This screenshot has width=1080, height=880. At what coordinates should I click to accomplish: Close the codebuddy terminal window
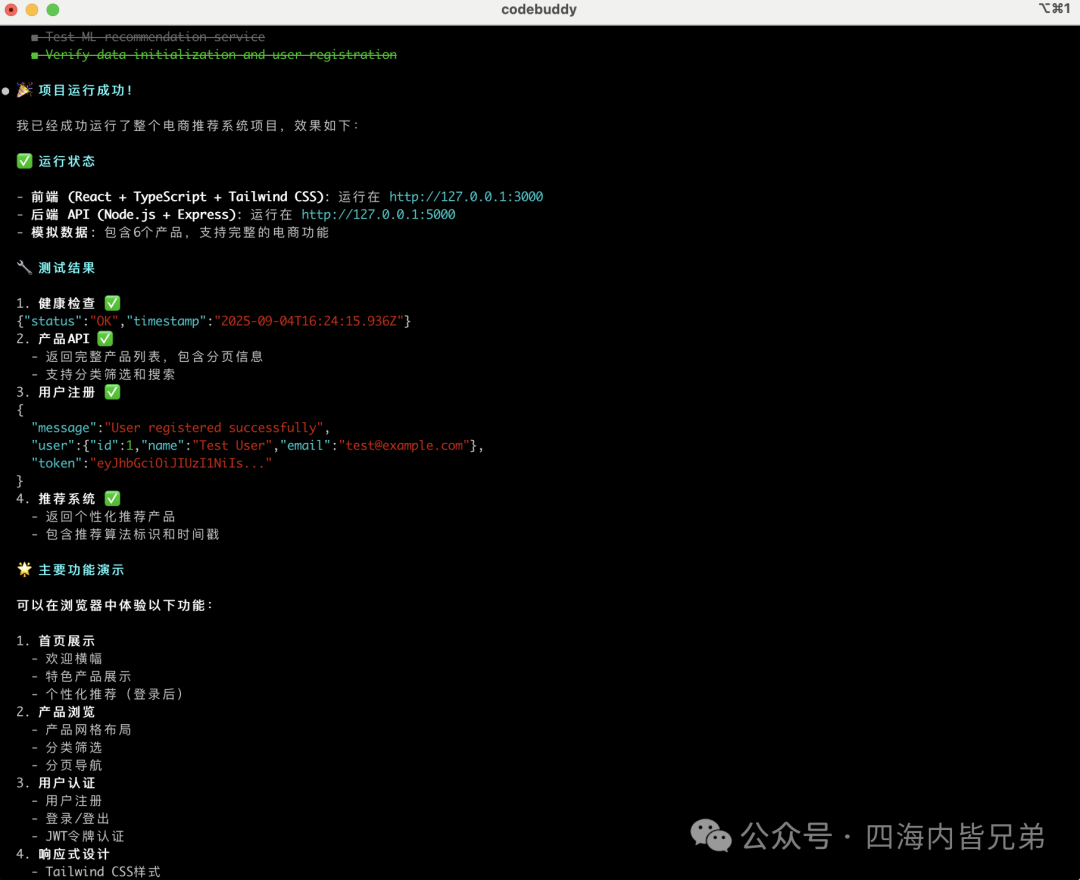click(x=11, y=10)
